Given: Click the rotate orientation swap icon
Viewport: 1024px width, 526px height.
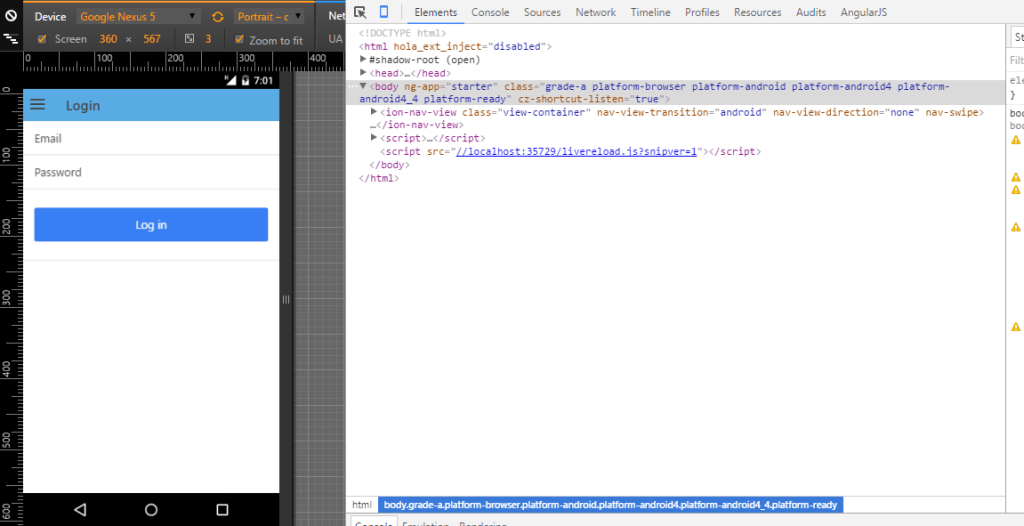Looking at the screenshot, I should click(218, 17).
